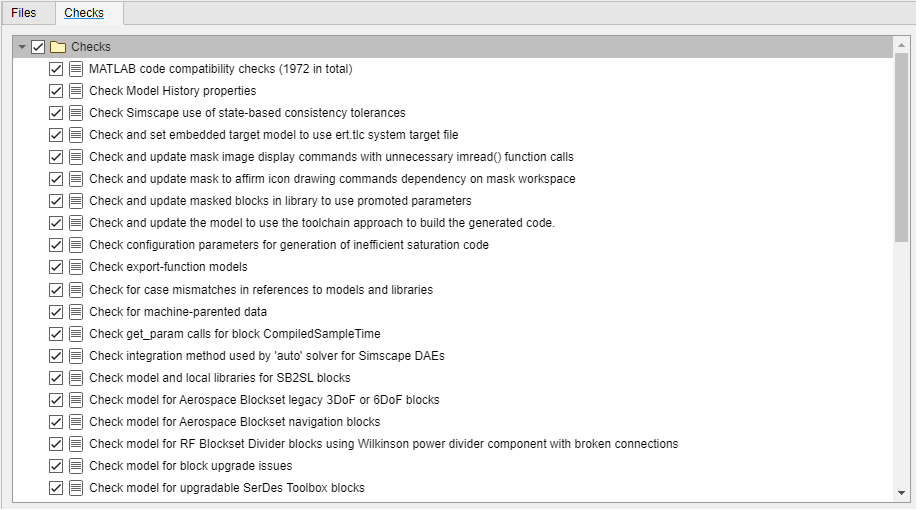Toggle checkbox for Aerospace Blockset navigation blocks
Image resolution: width=923 pixels, height=510 pixels.
56,421
